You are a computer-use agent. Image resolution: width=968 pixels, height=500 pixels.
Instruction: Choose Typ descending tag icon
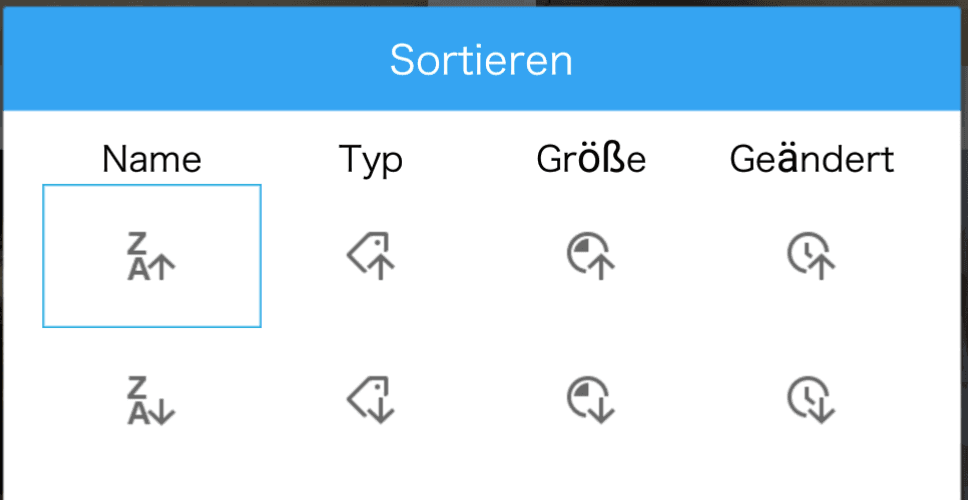pos(370,400)
